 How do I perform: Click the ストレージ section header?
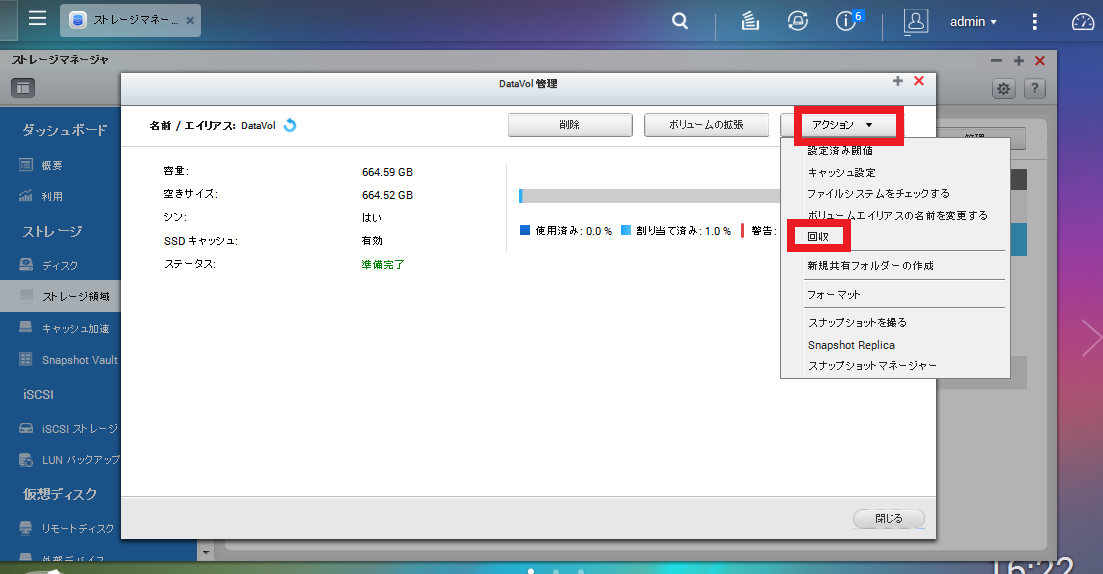(x=52, y=231)
